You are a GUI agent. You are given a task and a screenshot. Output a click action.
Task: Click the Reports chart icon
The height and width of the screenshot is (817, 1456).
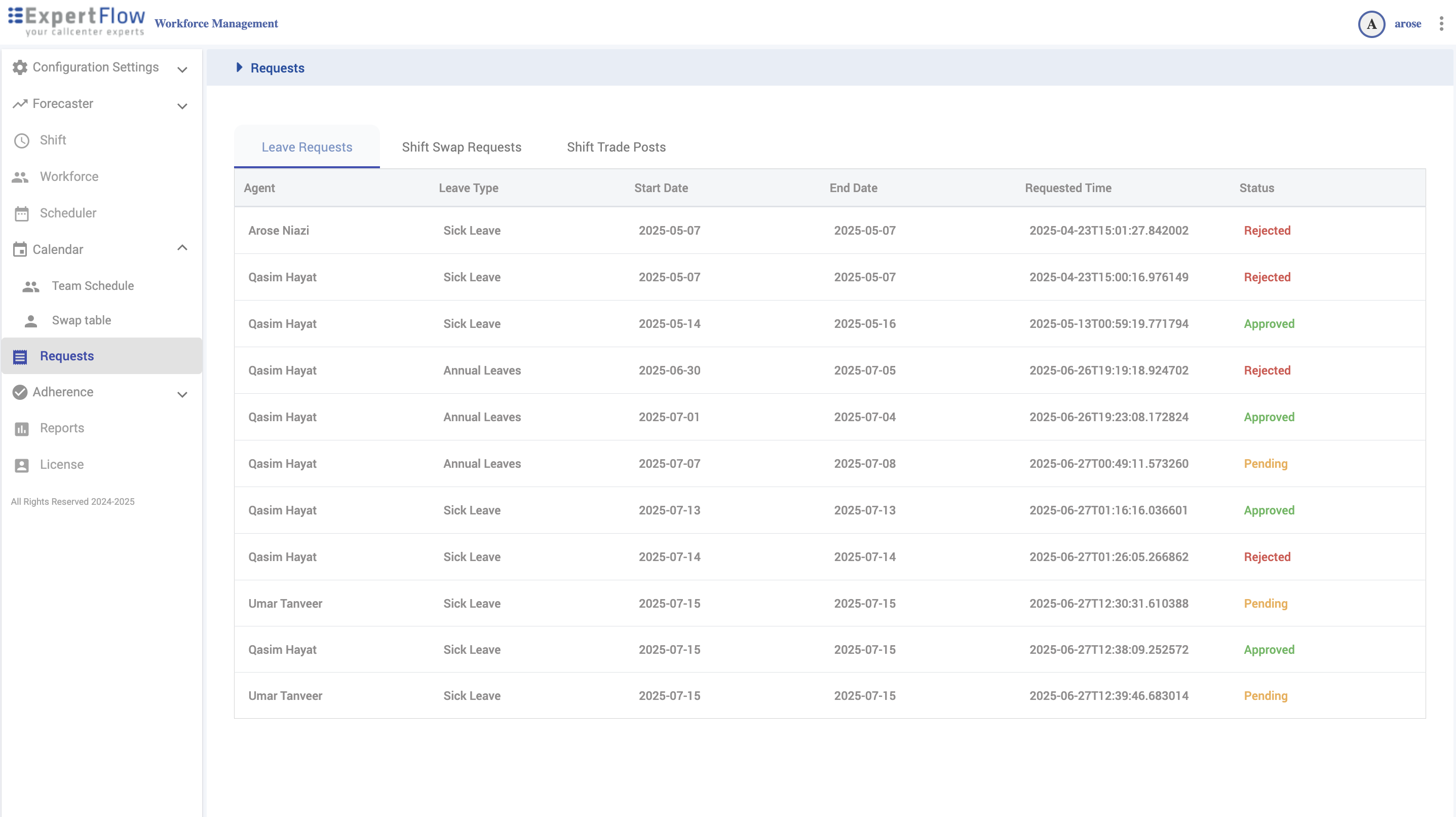click(21, 429)
